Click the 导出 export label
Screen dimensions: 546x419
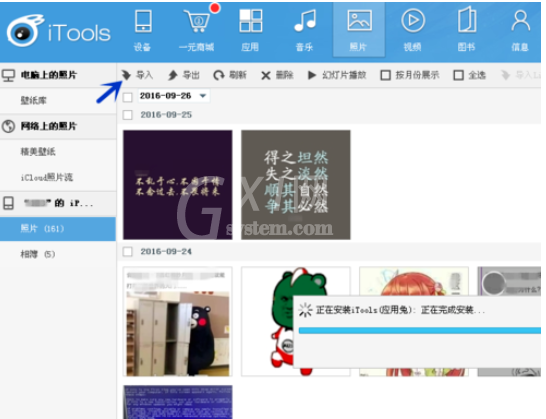tap(191, 75)
